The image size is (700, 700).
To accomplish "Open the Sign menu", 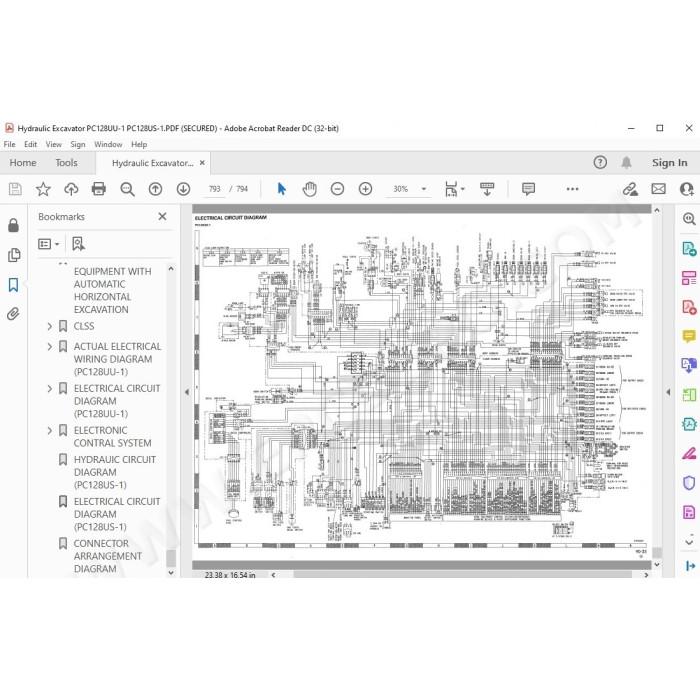I will [x=78, y=145].
